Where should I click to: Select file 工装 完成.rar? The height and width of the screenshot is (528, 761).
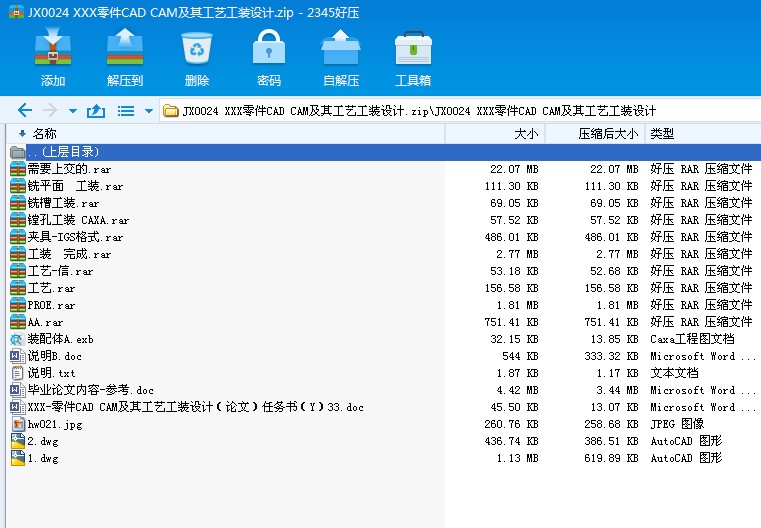click(x=69, y=254)
